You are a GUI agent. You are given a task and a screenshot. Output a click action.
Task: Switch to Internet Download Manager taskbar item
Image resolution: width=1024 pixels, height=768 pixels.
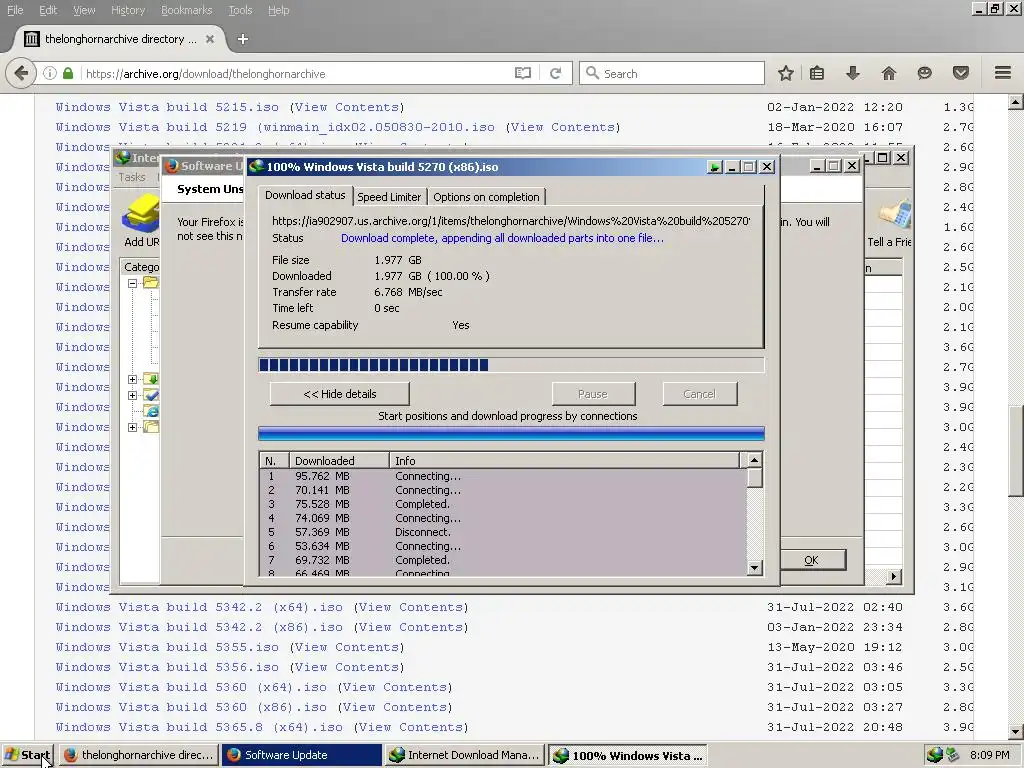464,755
